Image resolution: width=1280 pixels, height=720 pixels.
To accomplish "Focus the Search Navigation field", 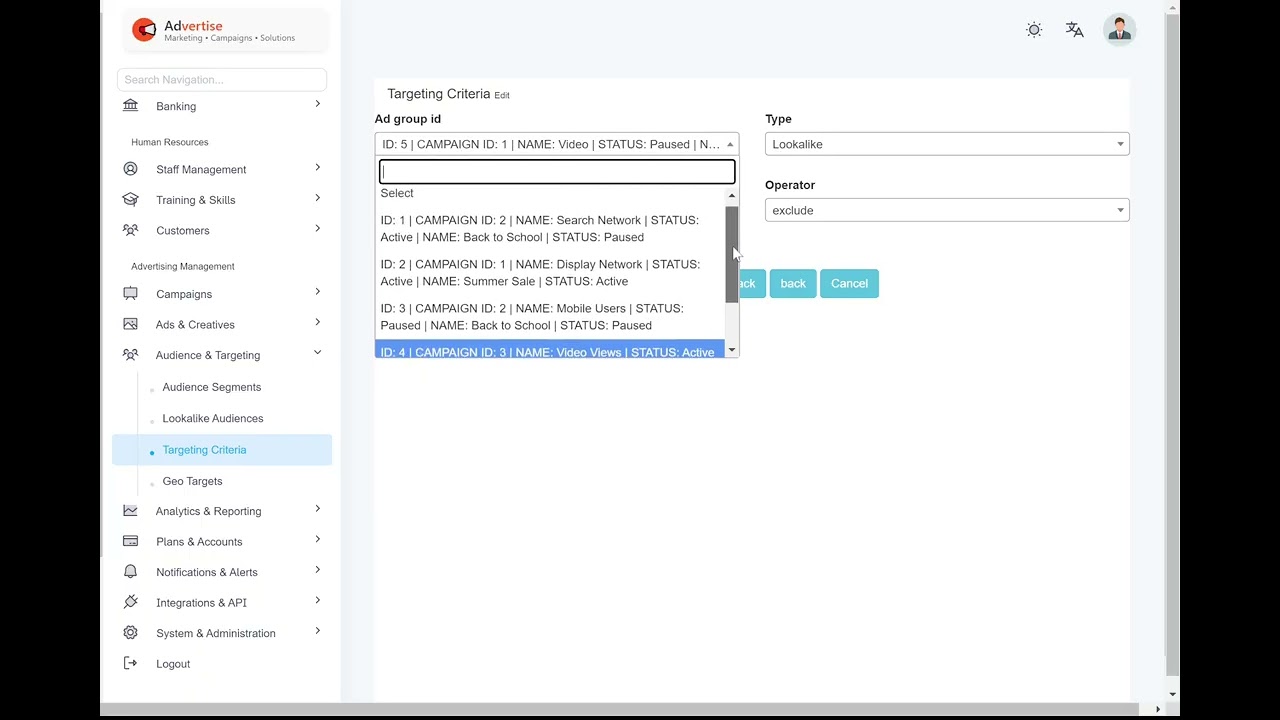I will point(222,80).
